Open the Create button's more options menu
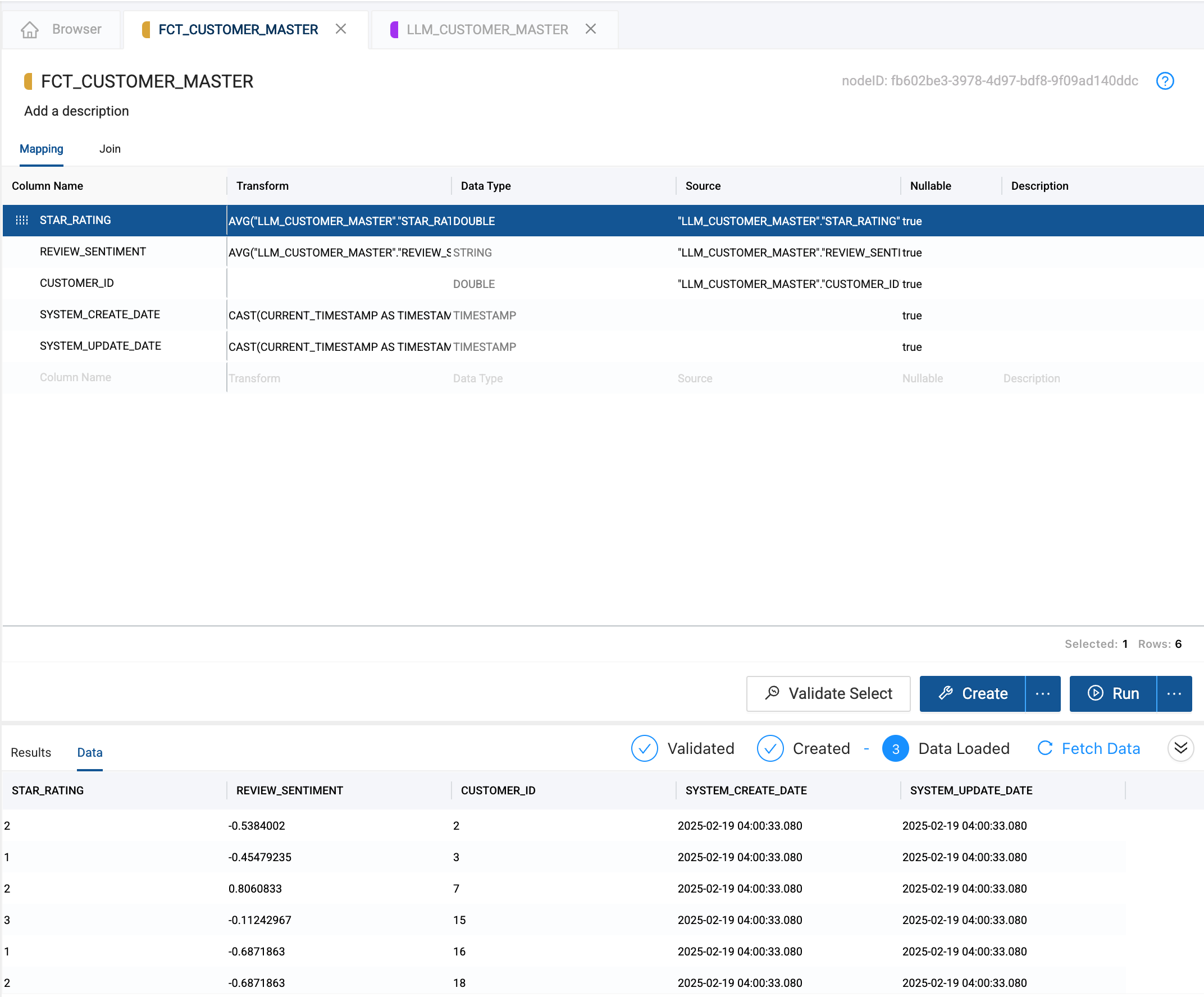Screen dimensions: 1204x997 [1042, 693]
